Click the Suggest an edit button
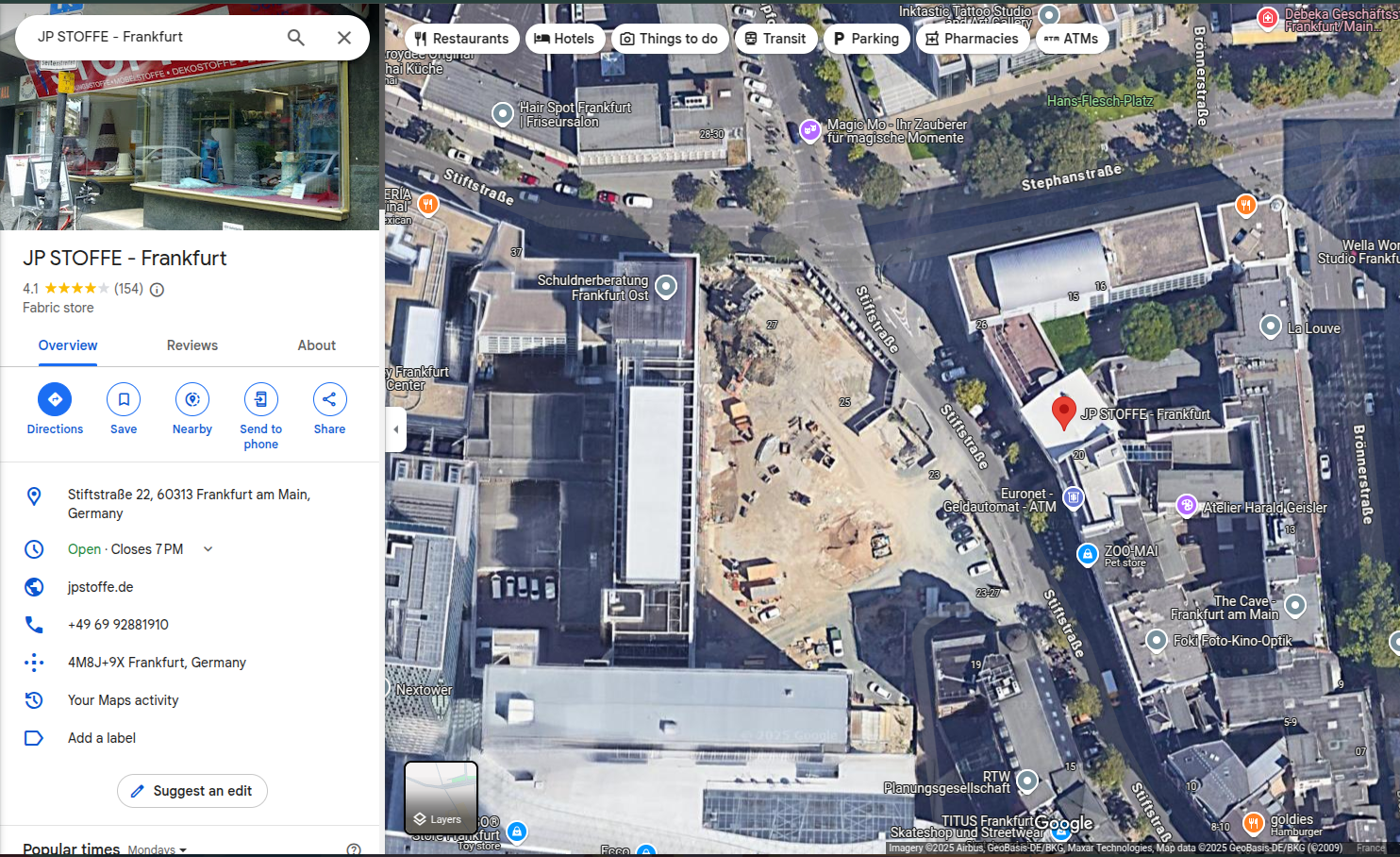 [x=192, y=791]
